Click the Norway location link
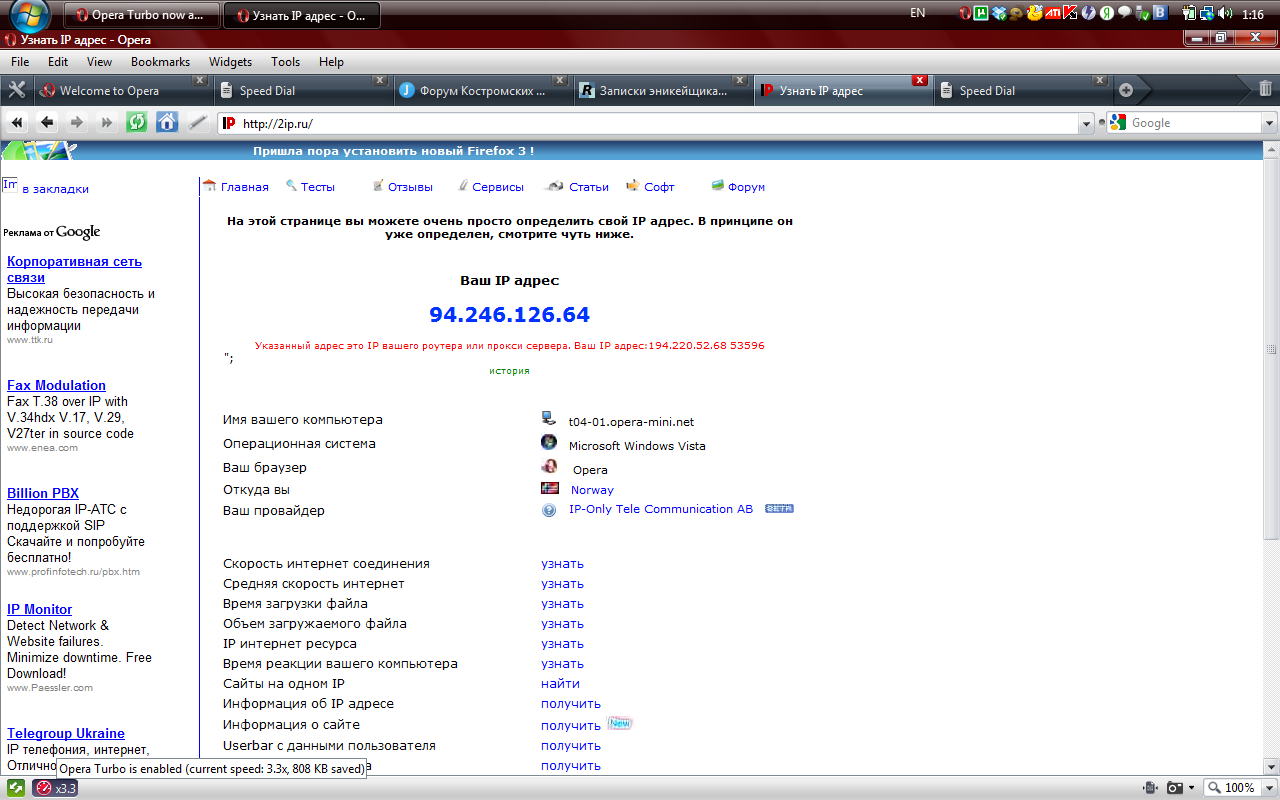 coord(592,490)
